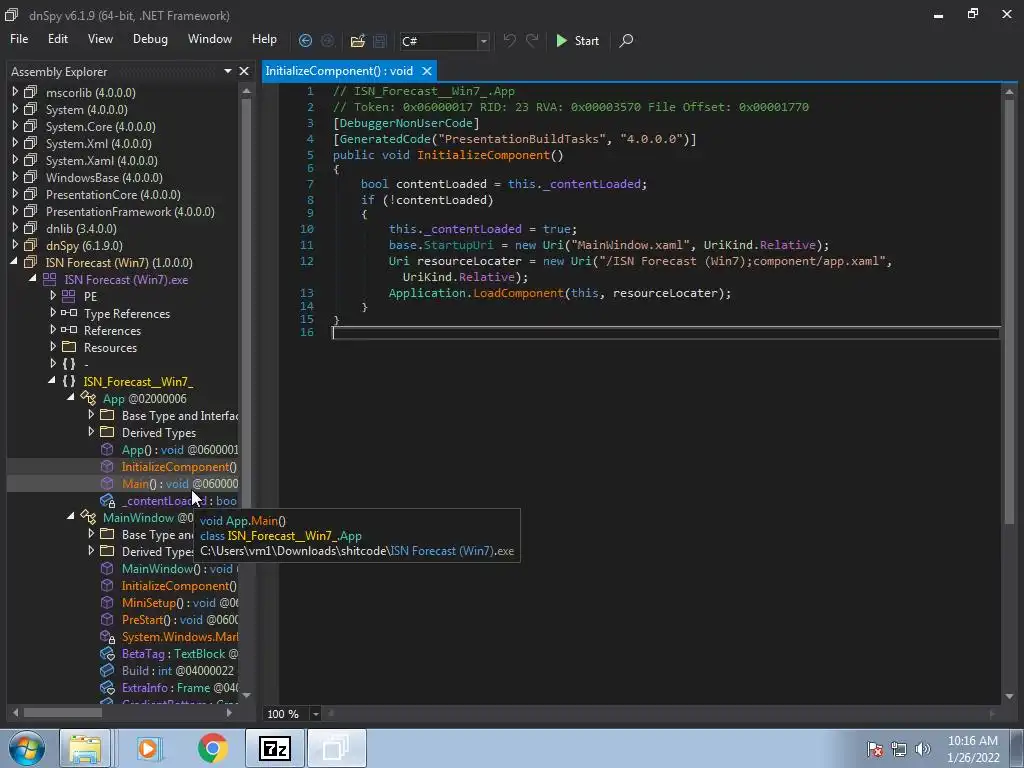Click the _contentLoaded field icon
Screen dimensions: 1024x768
(x=107, y=501)
